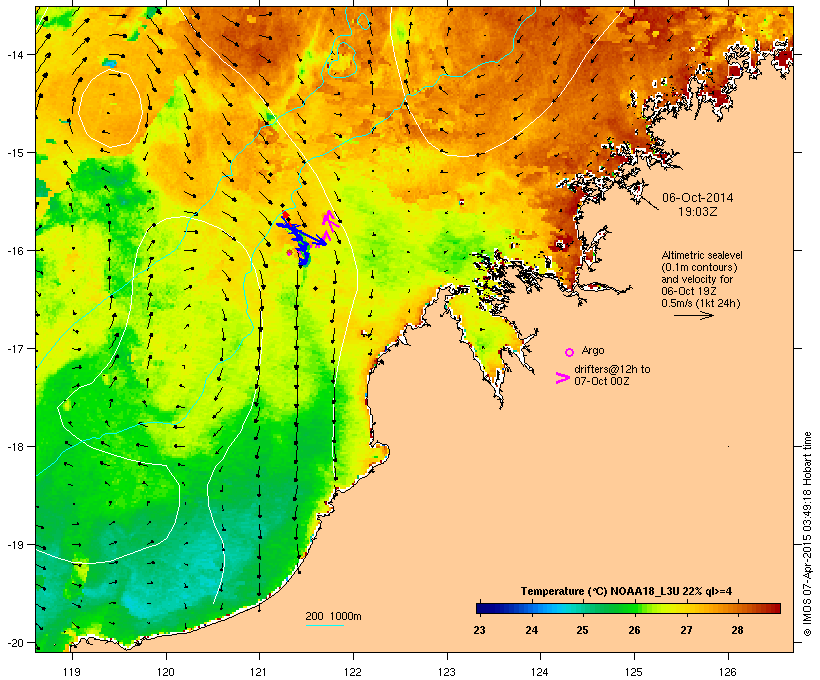Click longitude axis label 126
This screenshot has width=820, height=680.
(x=728, y=672)
